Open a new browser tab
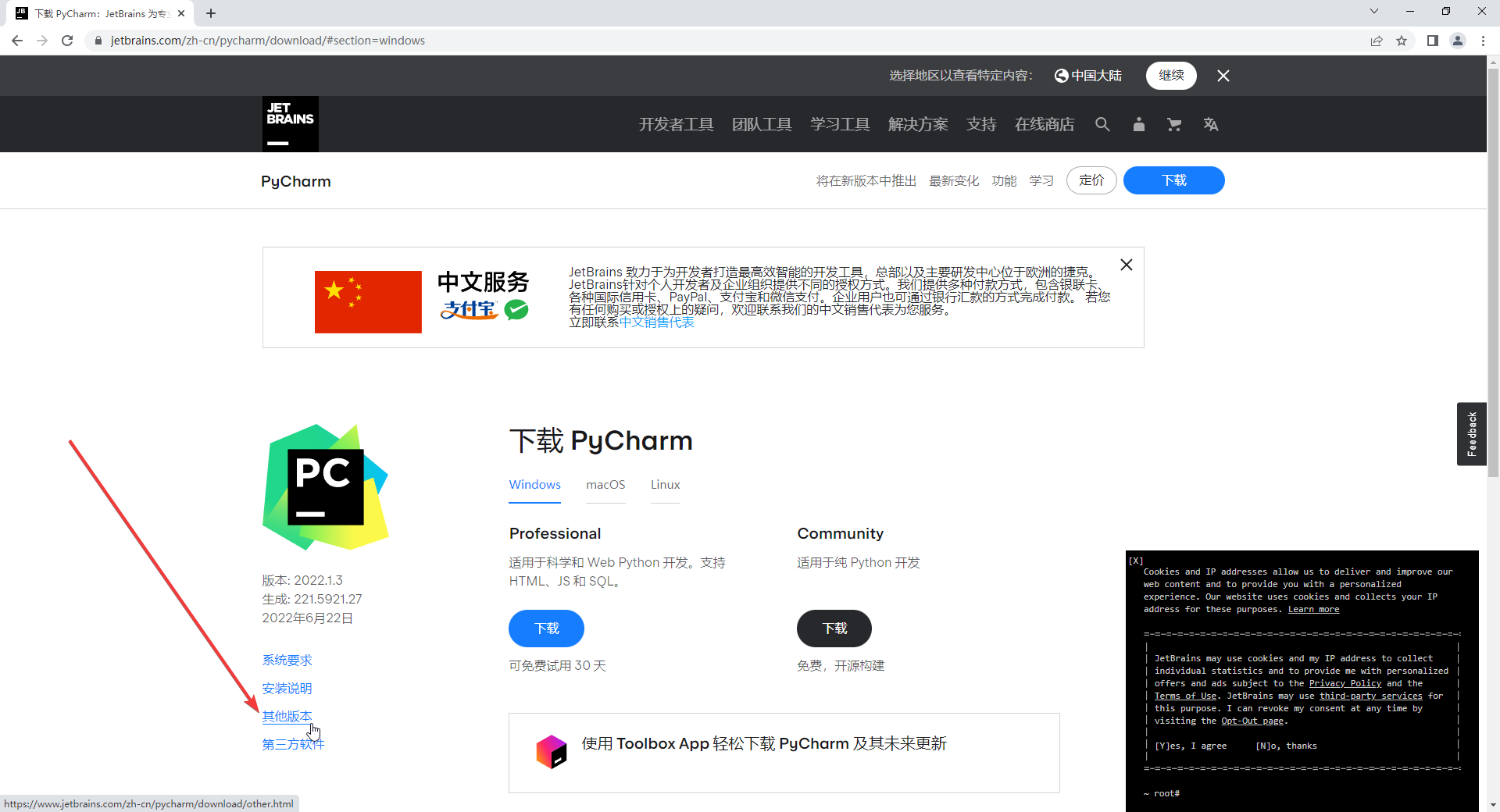Viewport: 1500px width, 812px height. tap(211, 13)
